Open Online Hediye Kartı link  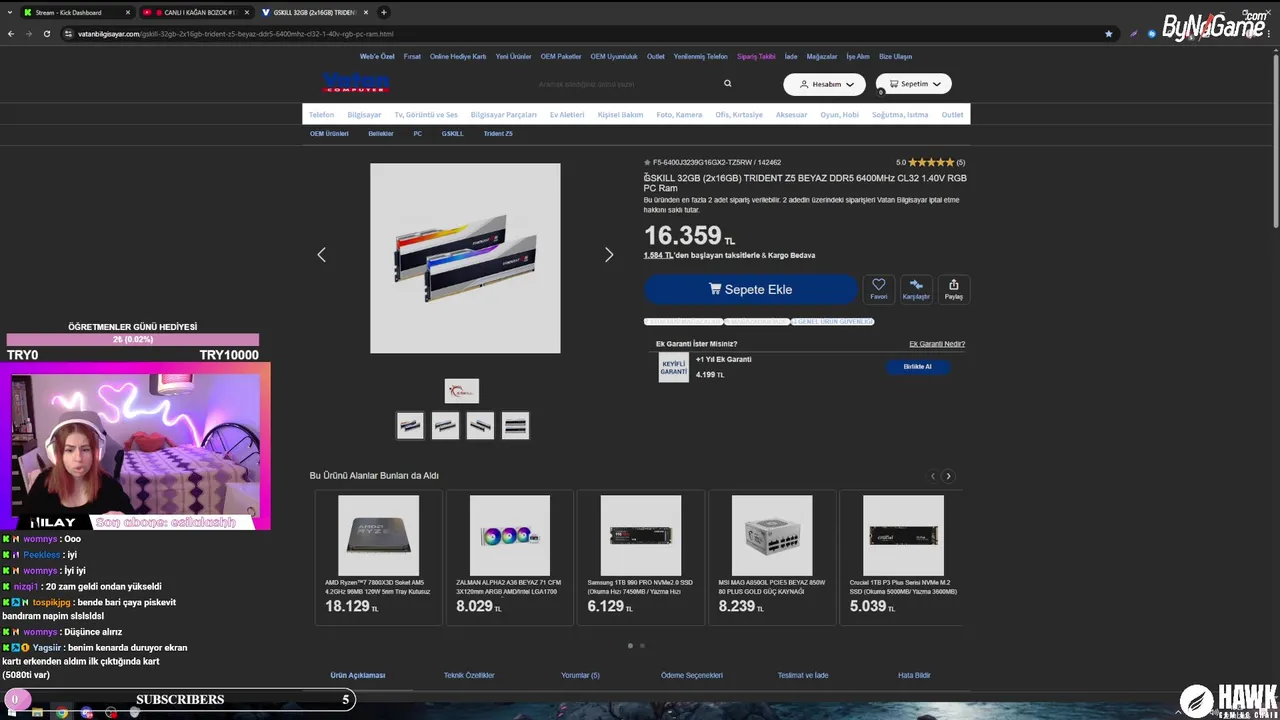[458, 57]
